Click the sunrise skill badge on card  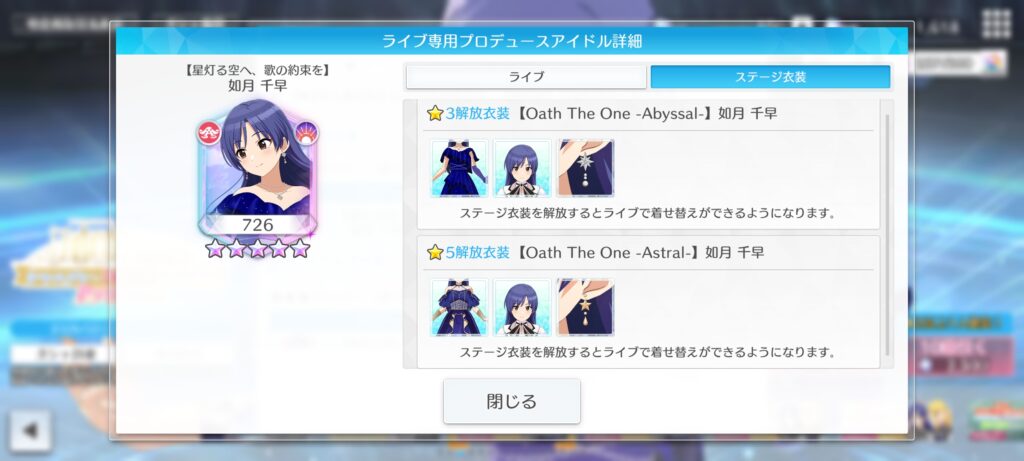coord(306,133)
